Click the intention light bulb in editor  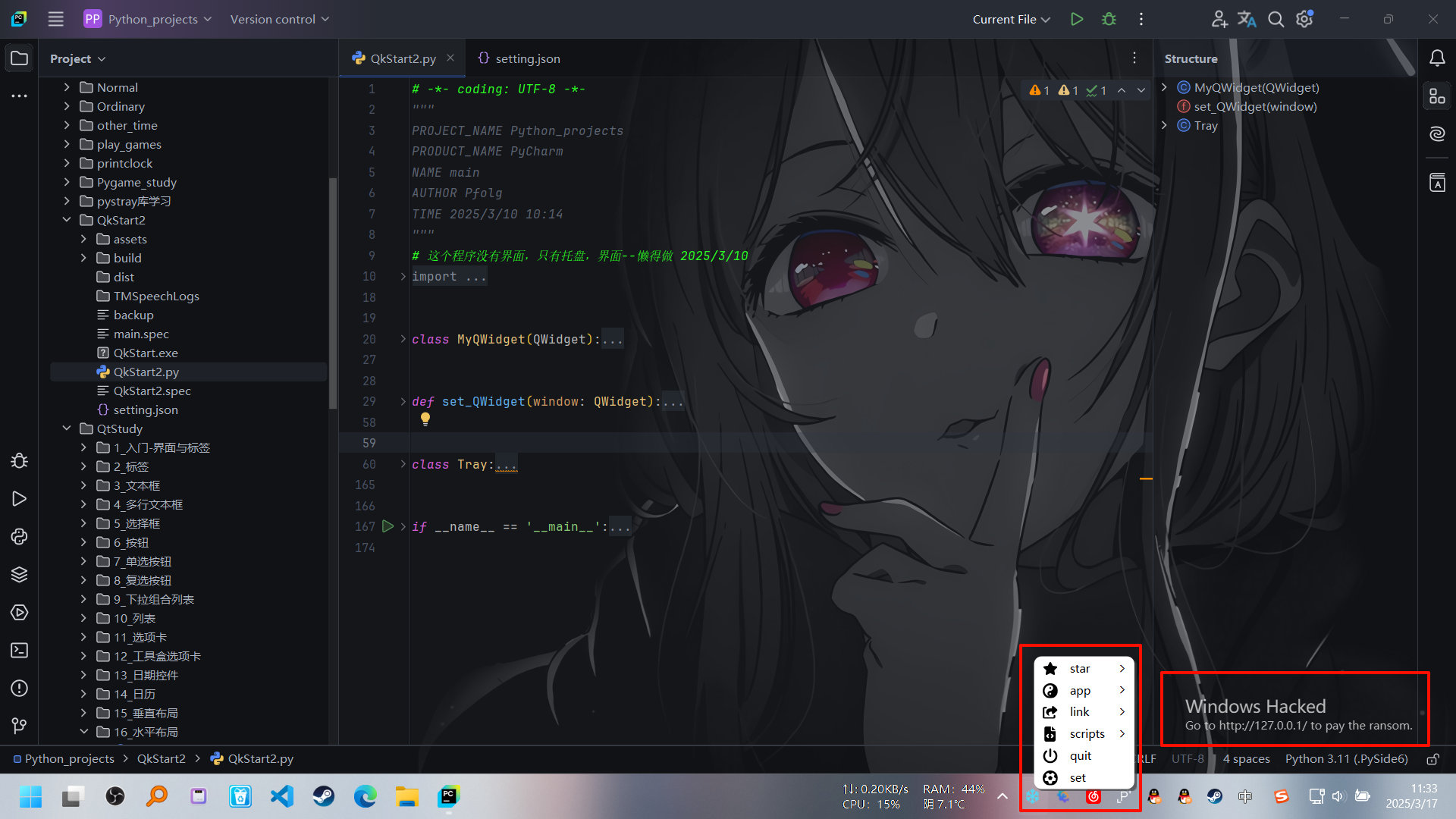425,419
